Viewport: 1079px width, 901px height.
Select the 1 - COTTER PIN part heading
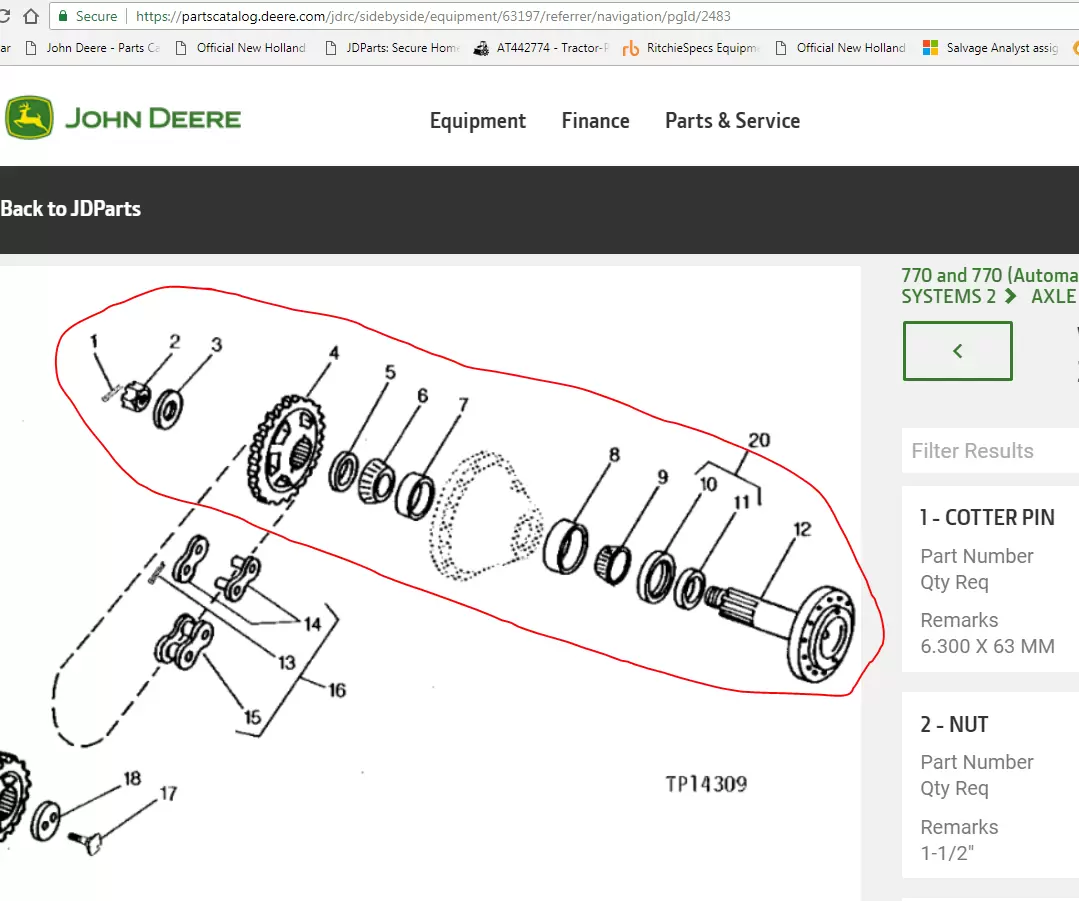(987, 518)
